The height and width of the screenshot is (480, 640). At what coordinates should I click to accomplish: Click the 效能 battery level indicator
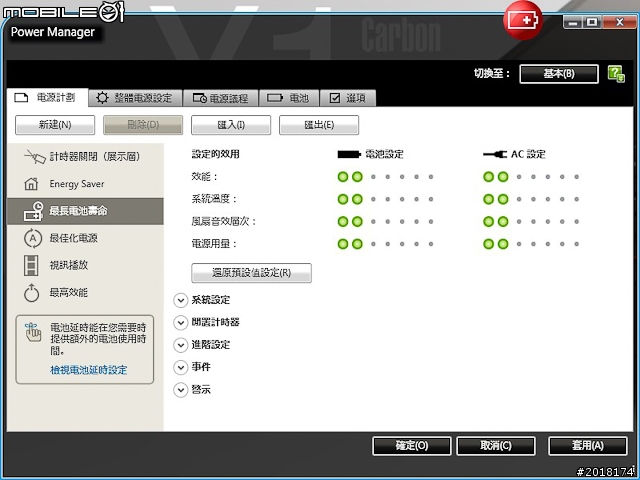[x=385, y=177]
